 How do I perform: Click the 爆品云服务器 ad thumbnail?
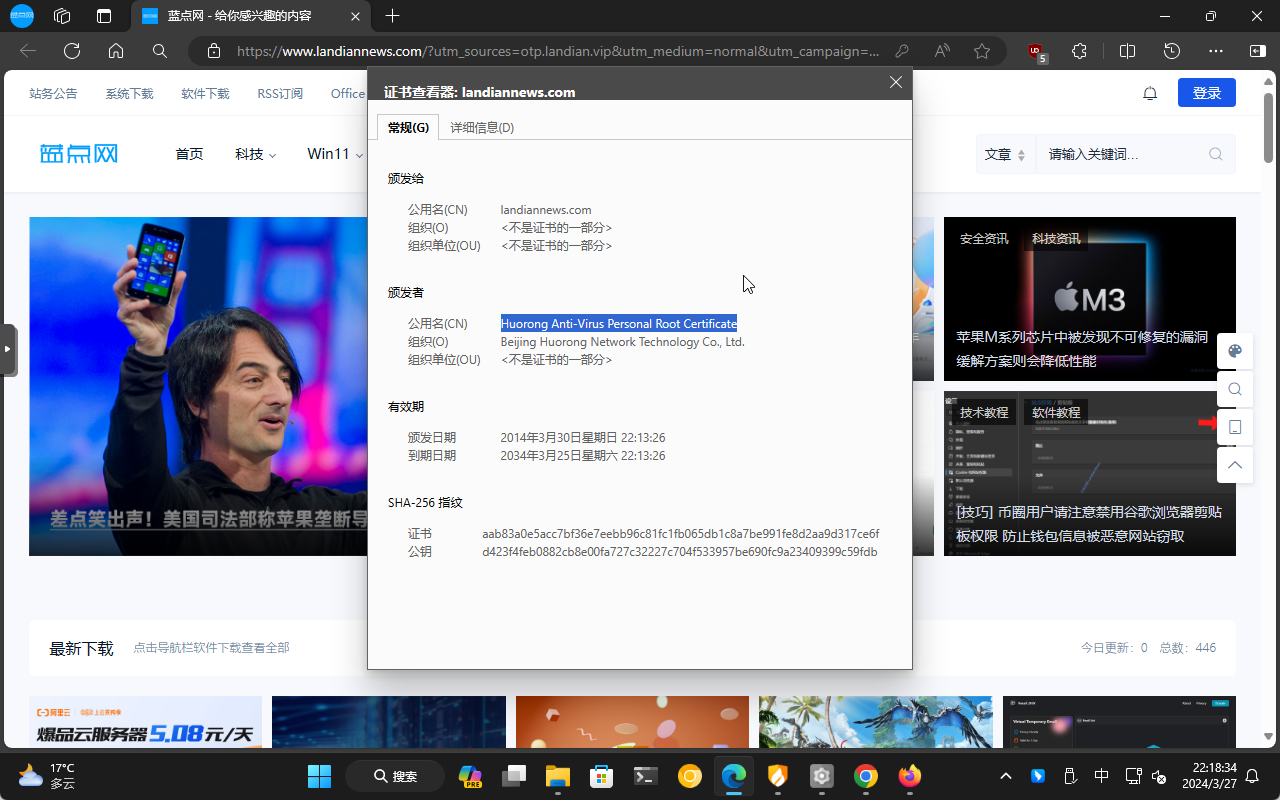coord(146,722)
